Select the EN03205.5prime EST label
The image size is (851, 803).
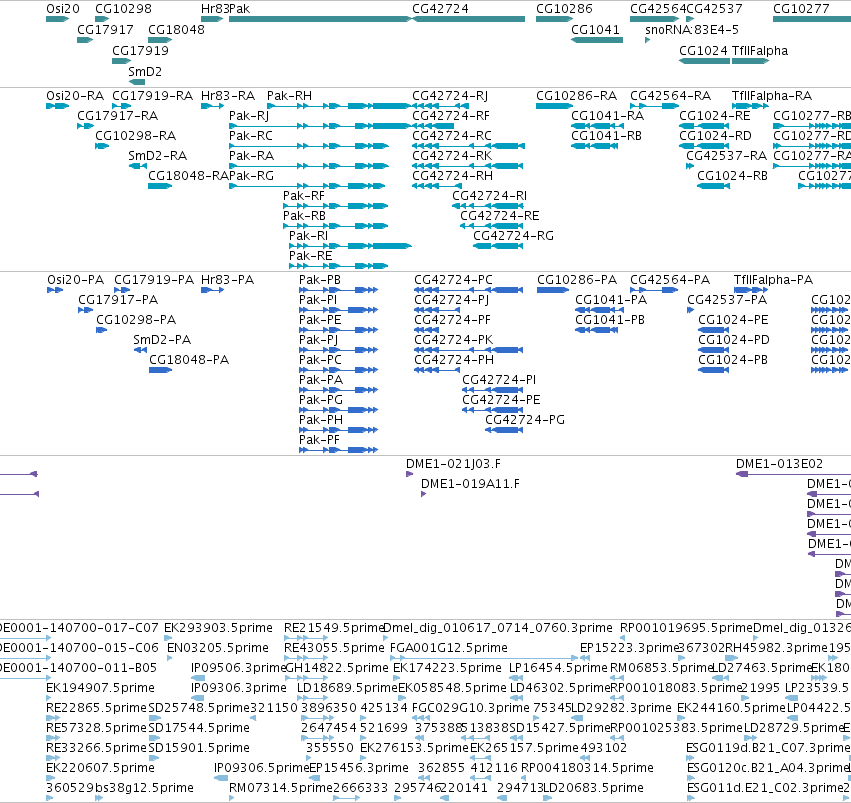pyautogui.click(x=218, y=648)
